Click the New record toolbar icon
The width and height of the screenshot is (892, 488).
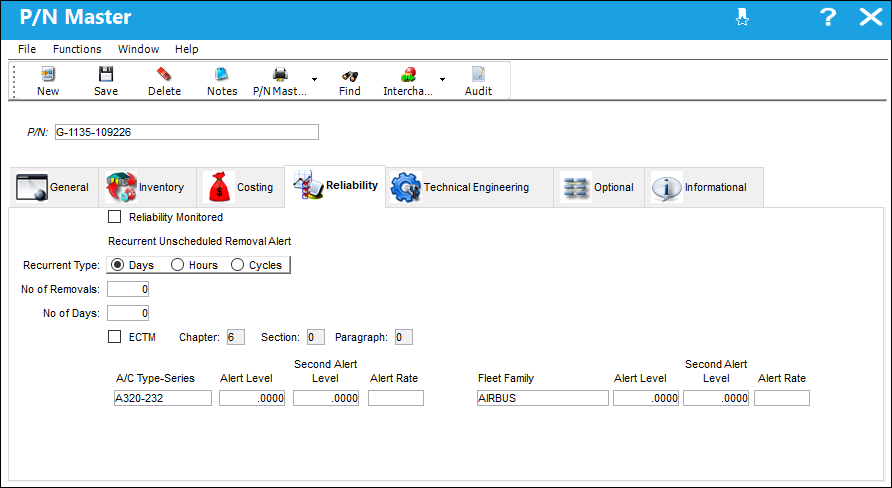tap(48, 75)
